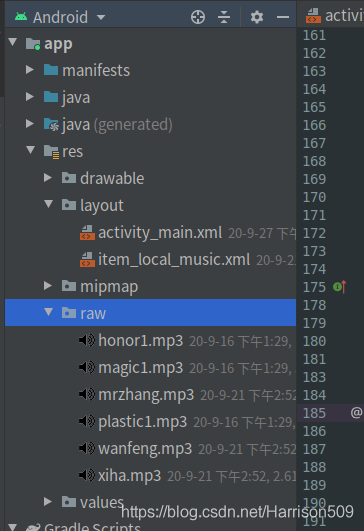Image resolution: width=364 pixels, height=531 pixels.
Task: Click line number 188 in the gutter
Action: [314, 467]
